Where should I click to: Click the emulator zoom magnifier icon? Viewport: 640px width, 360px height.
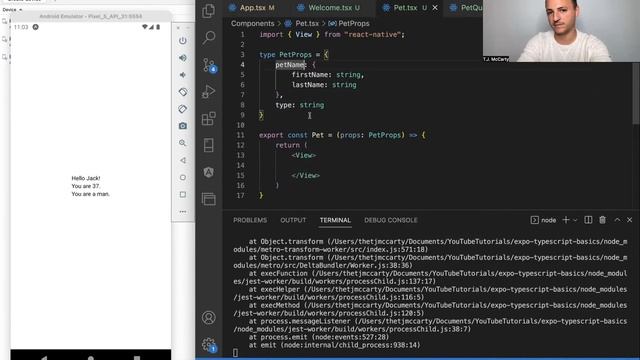(182, 143)
